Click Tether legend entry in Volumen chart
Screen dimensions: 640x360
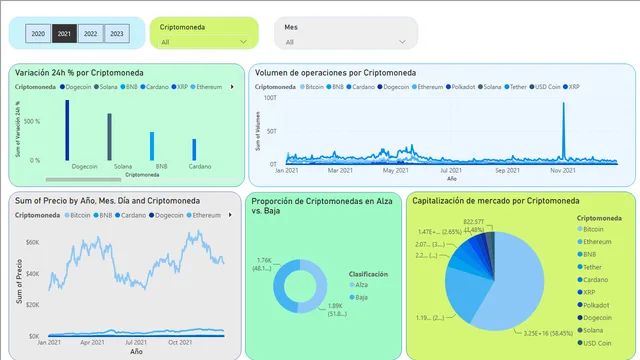[516, 87]
